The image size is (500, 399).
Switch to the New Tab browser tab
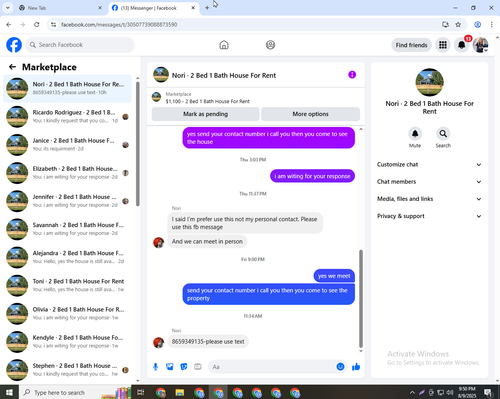tap(60, 8)
